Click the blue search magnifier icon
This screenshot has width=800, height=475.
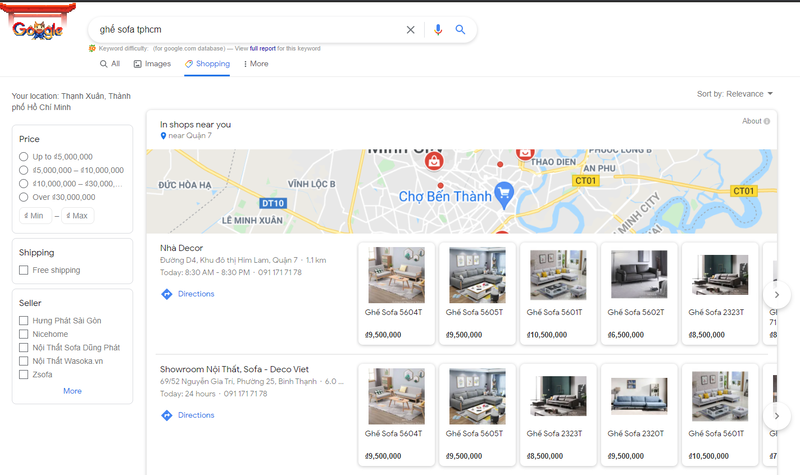(x=460, y=30)
